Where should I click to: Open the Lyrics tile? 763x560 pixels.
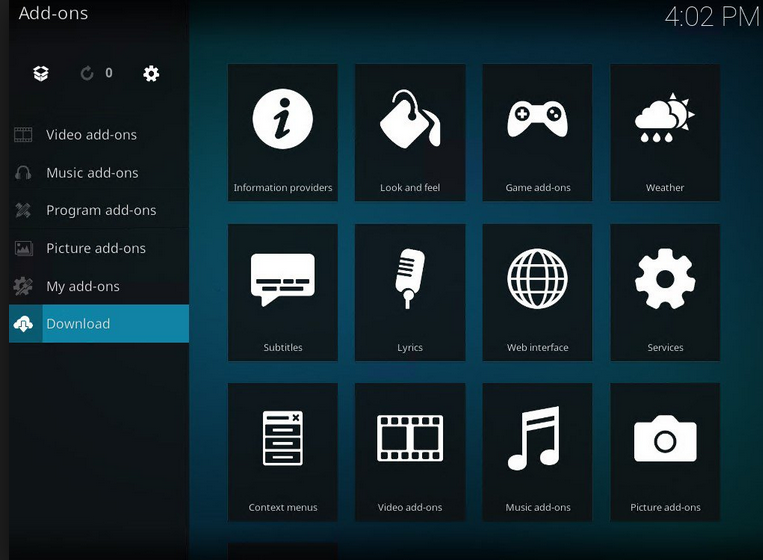coord(410,292)
